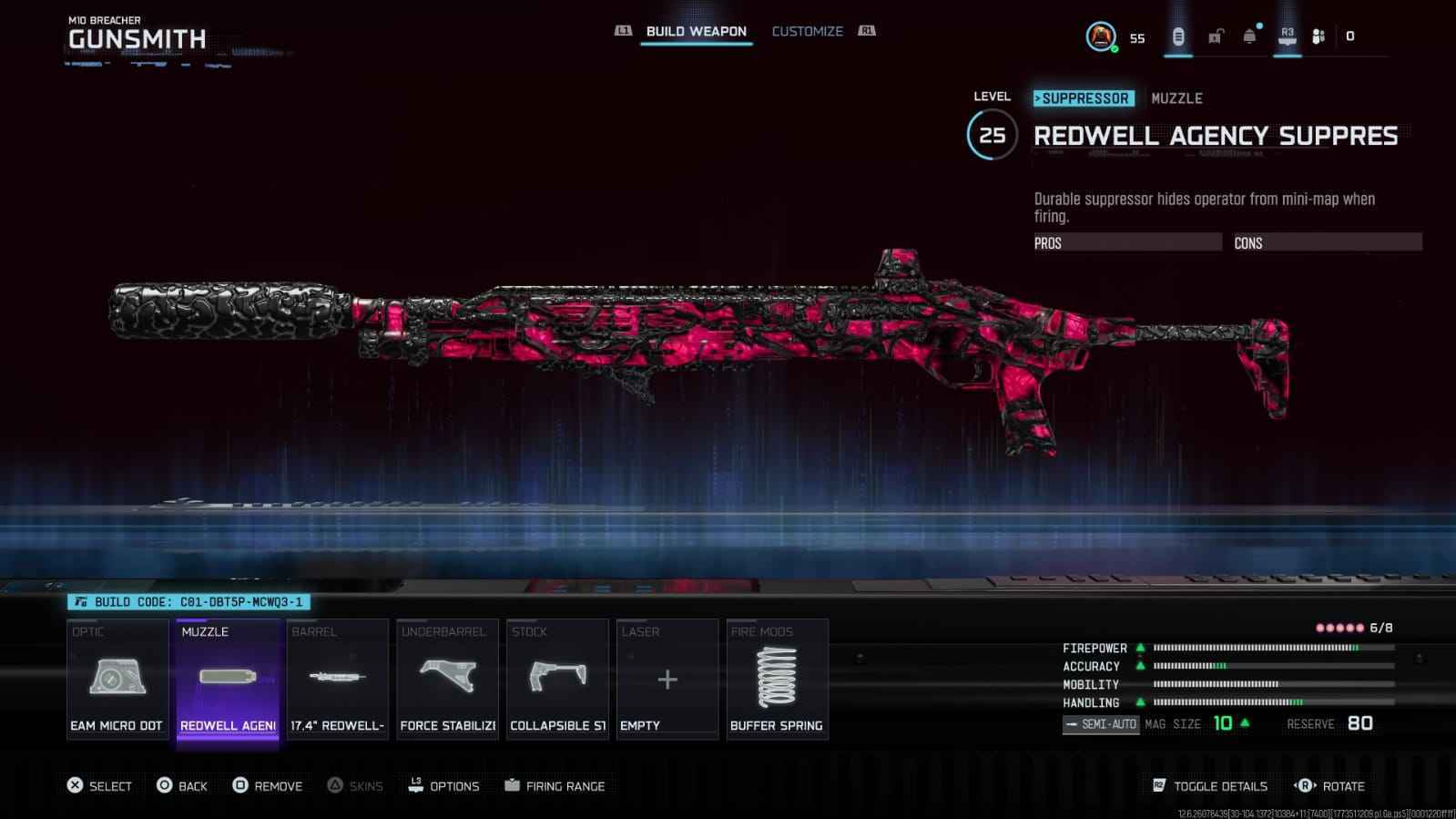Open the Barrel attachment slot
1456x819 pixels.
pyautogui.click(x=337, y=679)
